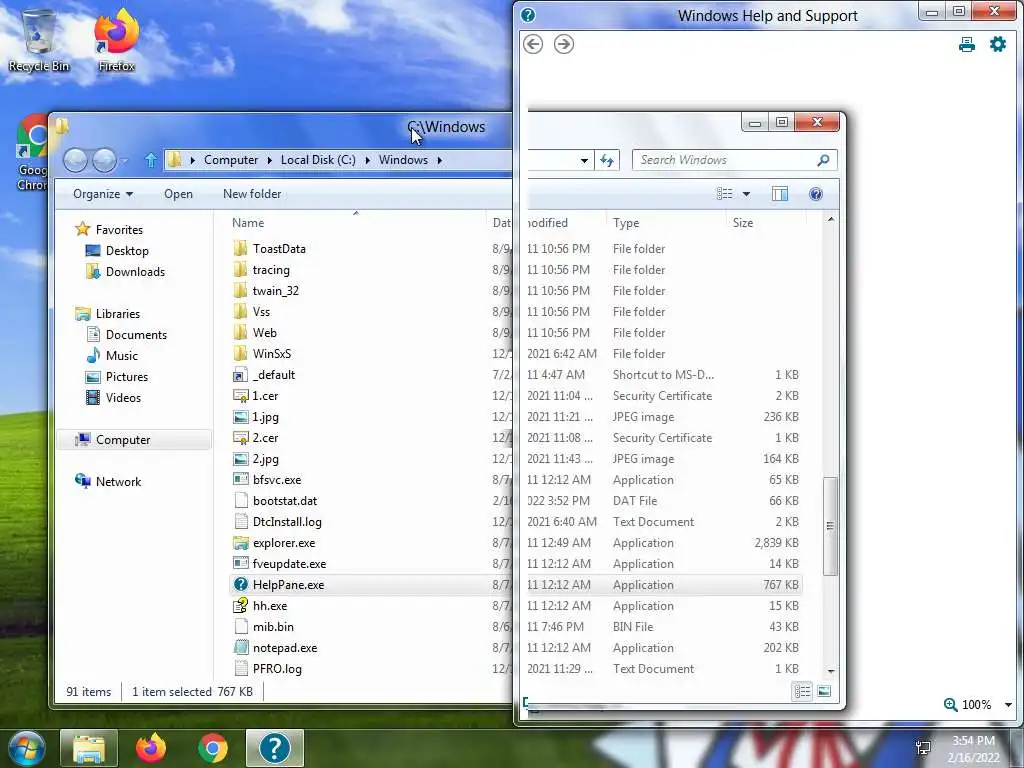Sort files by the Type column
Screen dimensions: 1024x768
click(626, 223)
